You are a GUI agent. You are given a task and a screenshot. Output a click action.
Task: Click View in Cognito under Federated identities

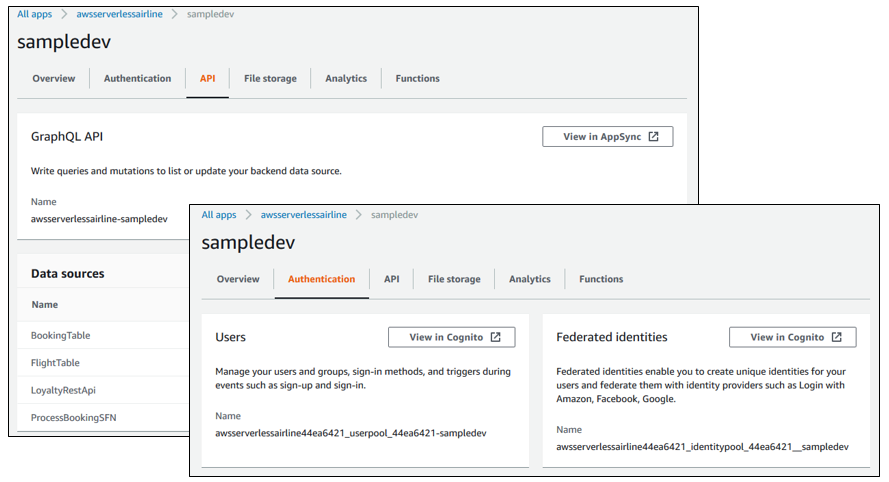coord(793,337)
